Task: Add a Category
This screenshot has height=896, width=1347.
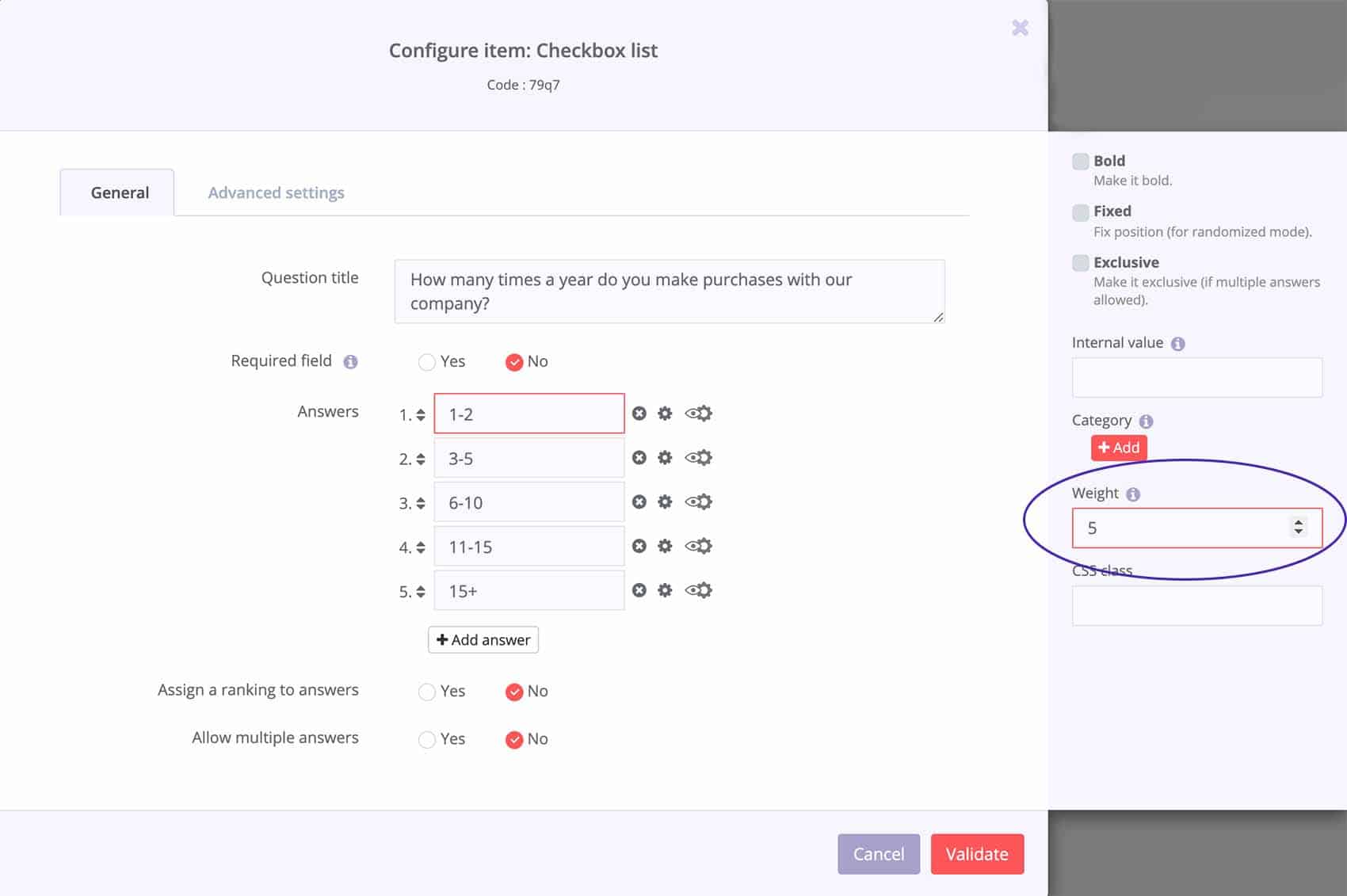Action: pos(1119,448)
